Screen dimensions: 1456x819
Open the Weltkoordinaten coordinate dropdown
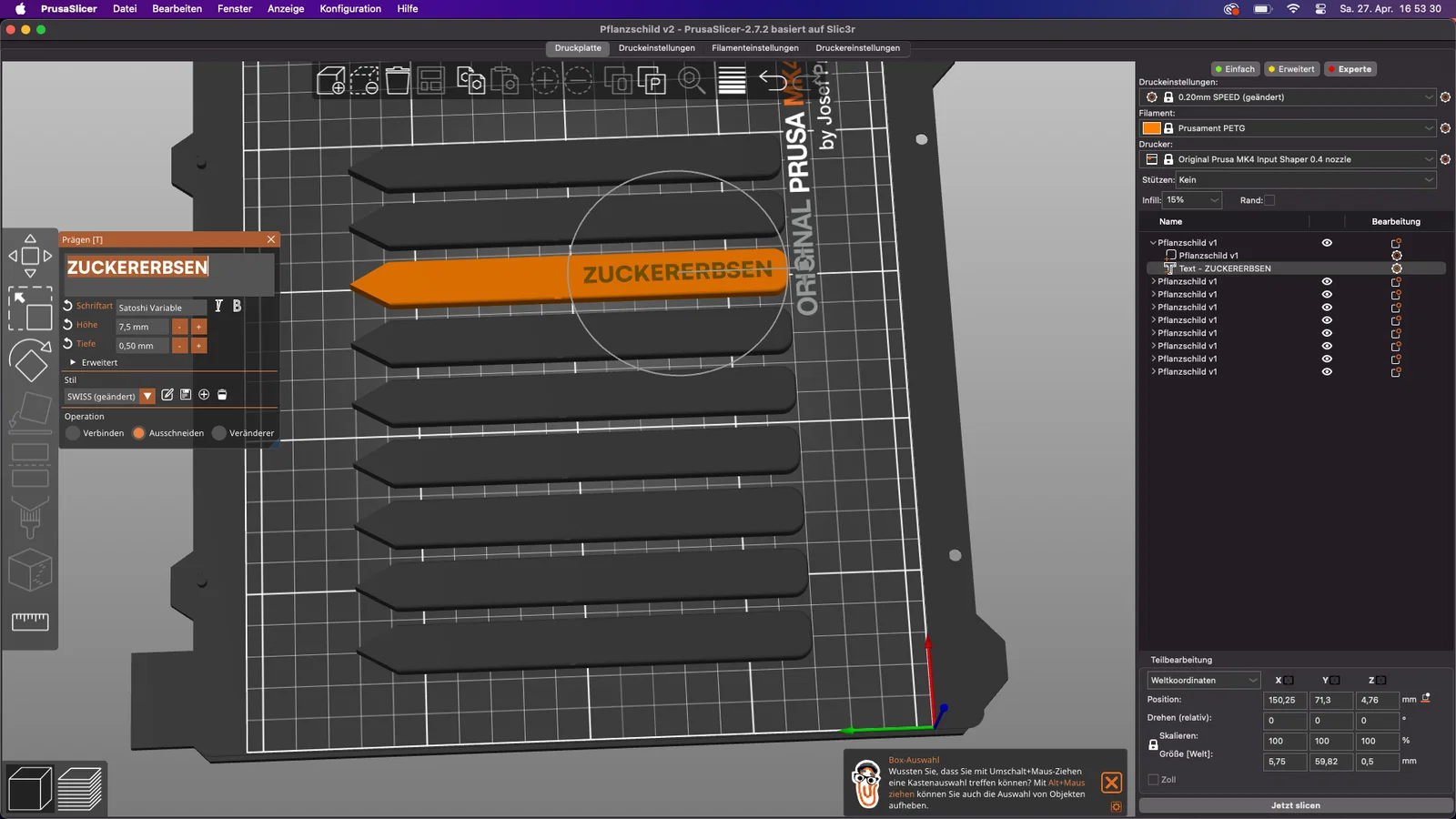point(1204,680)
